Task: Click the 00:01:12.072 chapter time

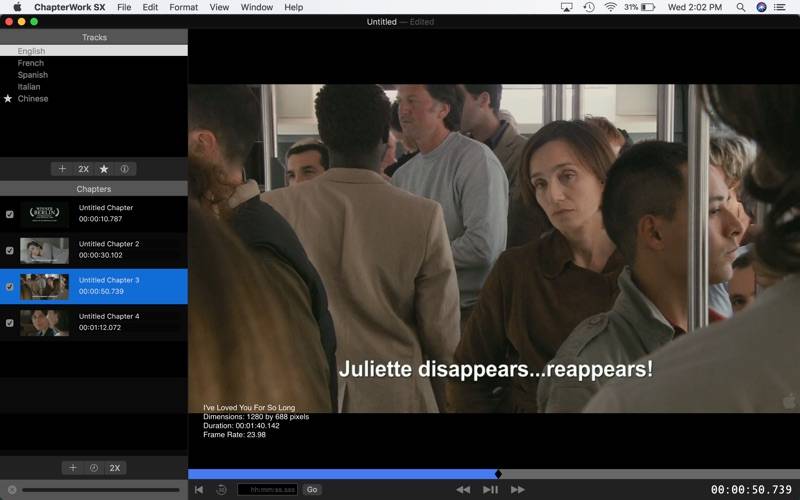Action: [100, 328]
